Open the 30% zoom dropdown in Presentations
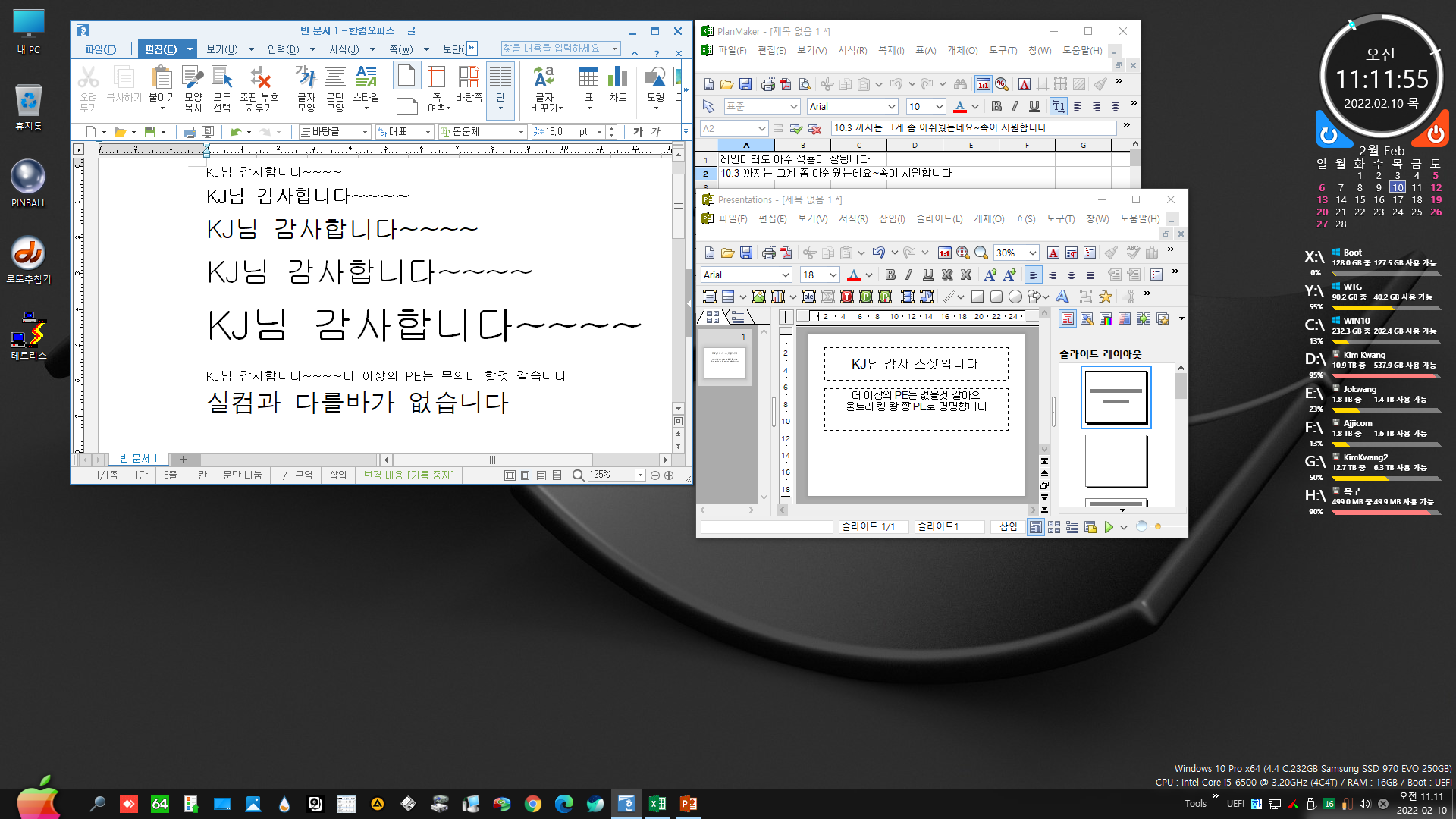 click(x=1032, y=253)
